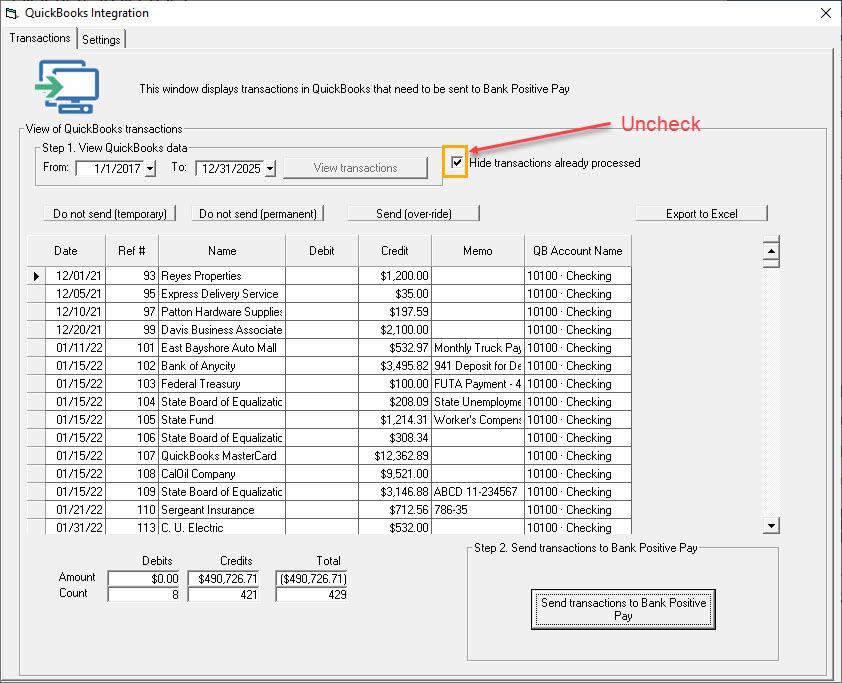Click the Debits amount field $0.00

pyautogui.click(x=143, y=578)
